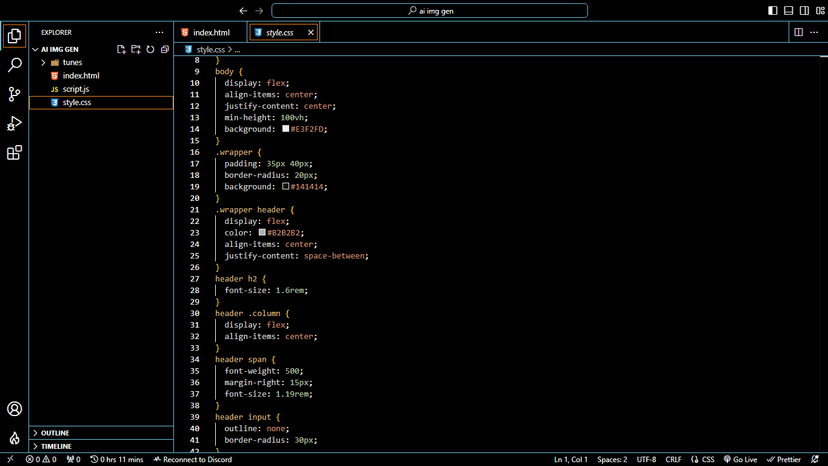The height and width of the screenshot is (466, 828).
Task: Open the Source Control view
Action: 14,94
